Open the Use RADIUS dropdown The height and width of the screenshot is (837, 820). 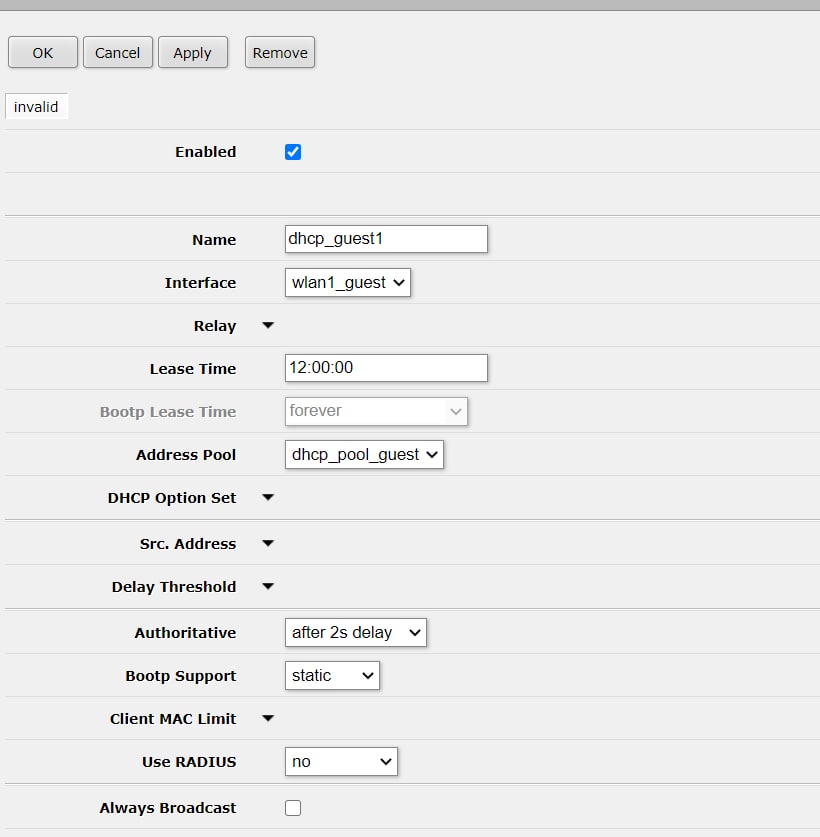[341, 762]
